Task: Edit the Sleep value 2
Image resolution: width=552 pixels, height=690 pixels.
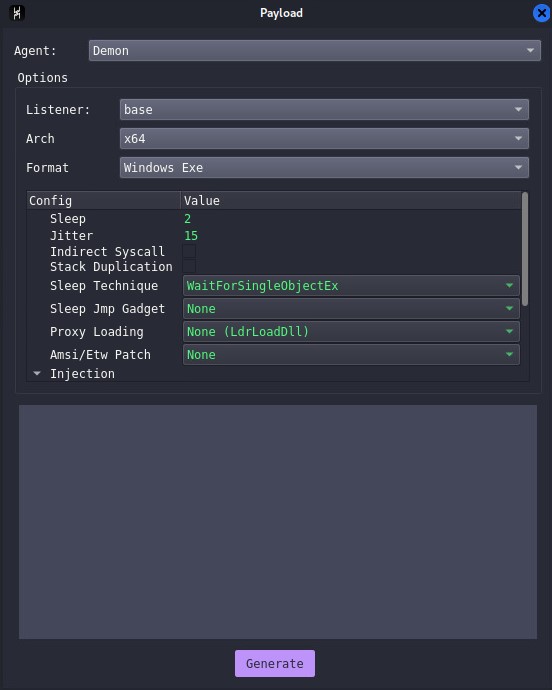Action: [x=188, y=219]
